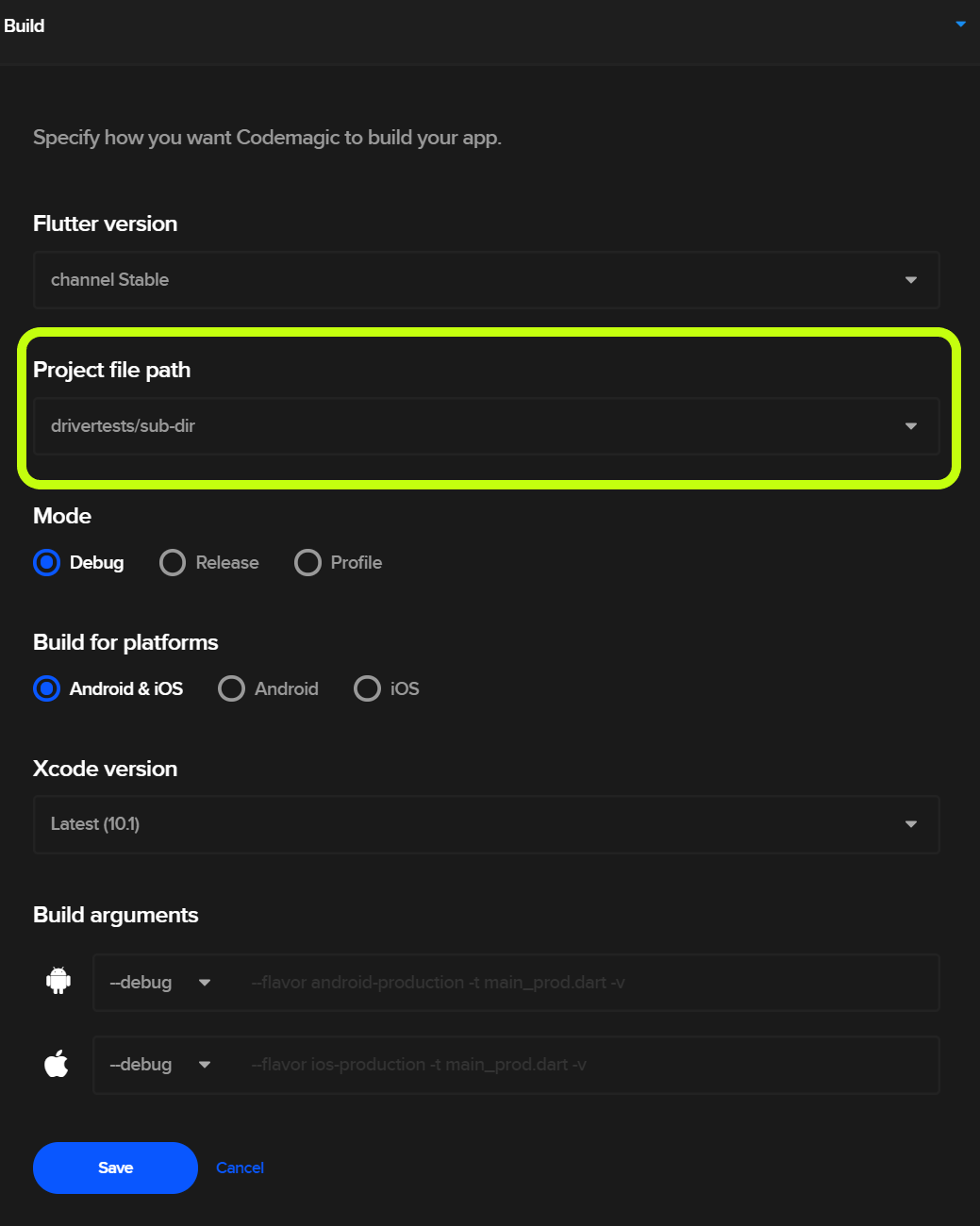Click the Apple logo icon

(57, 1064)
